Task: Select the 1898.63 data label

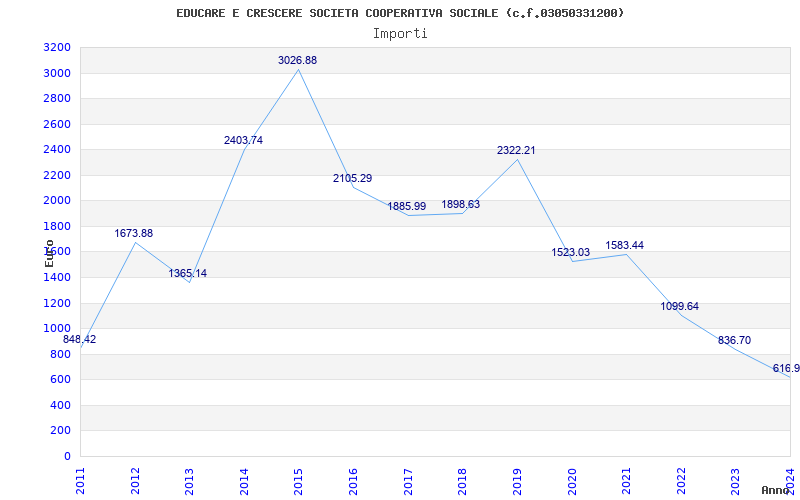Action: coord(461,204)
